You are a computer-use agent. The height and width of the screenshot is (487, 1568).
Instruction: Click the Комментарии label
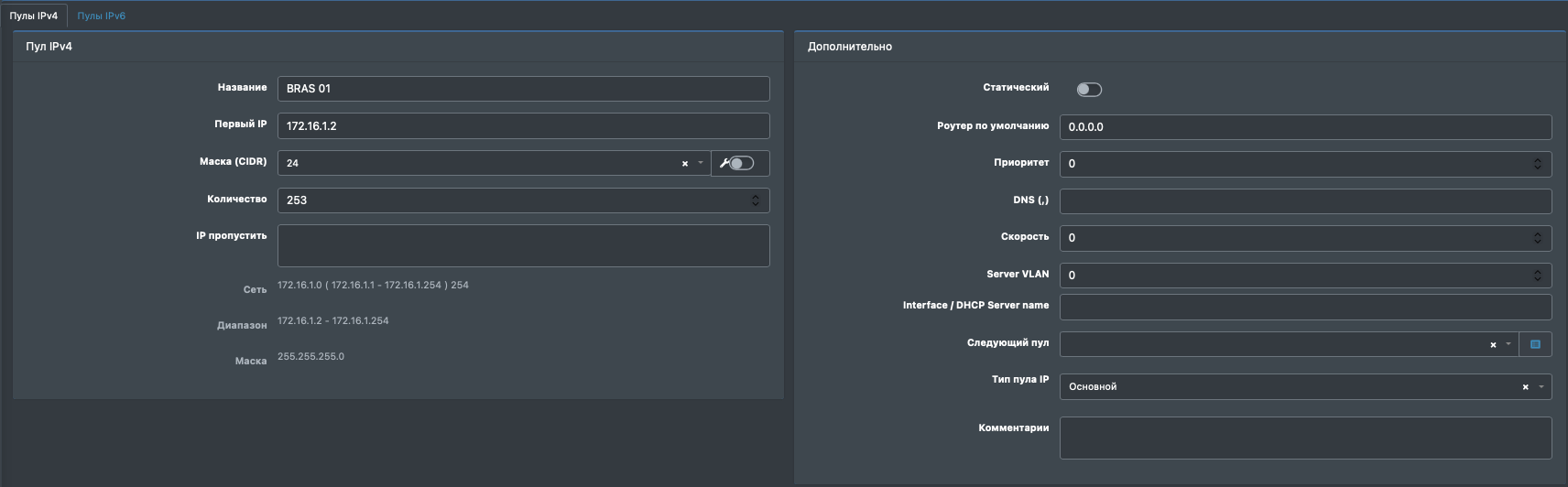coord(1014,427)
